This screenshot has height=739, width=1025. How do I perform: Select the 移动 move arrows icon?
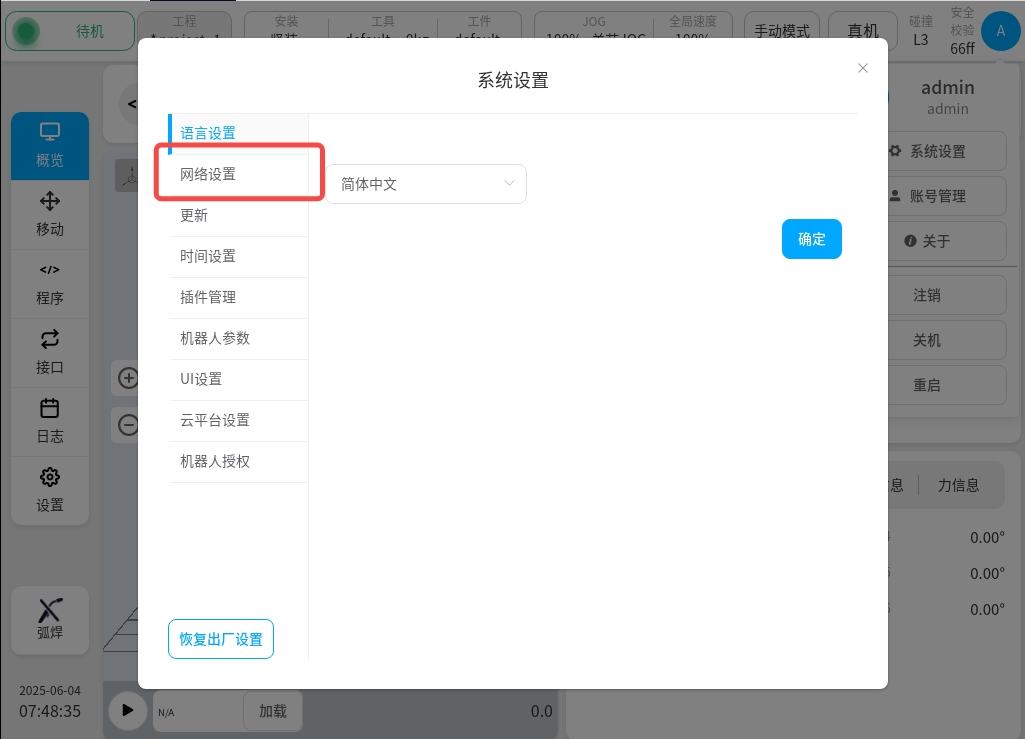(x=50, y=202)
